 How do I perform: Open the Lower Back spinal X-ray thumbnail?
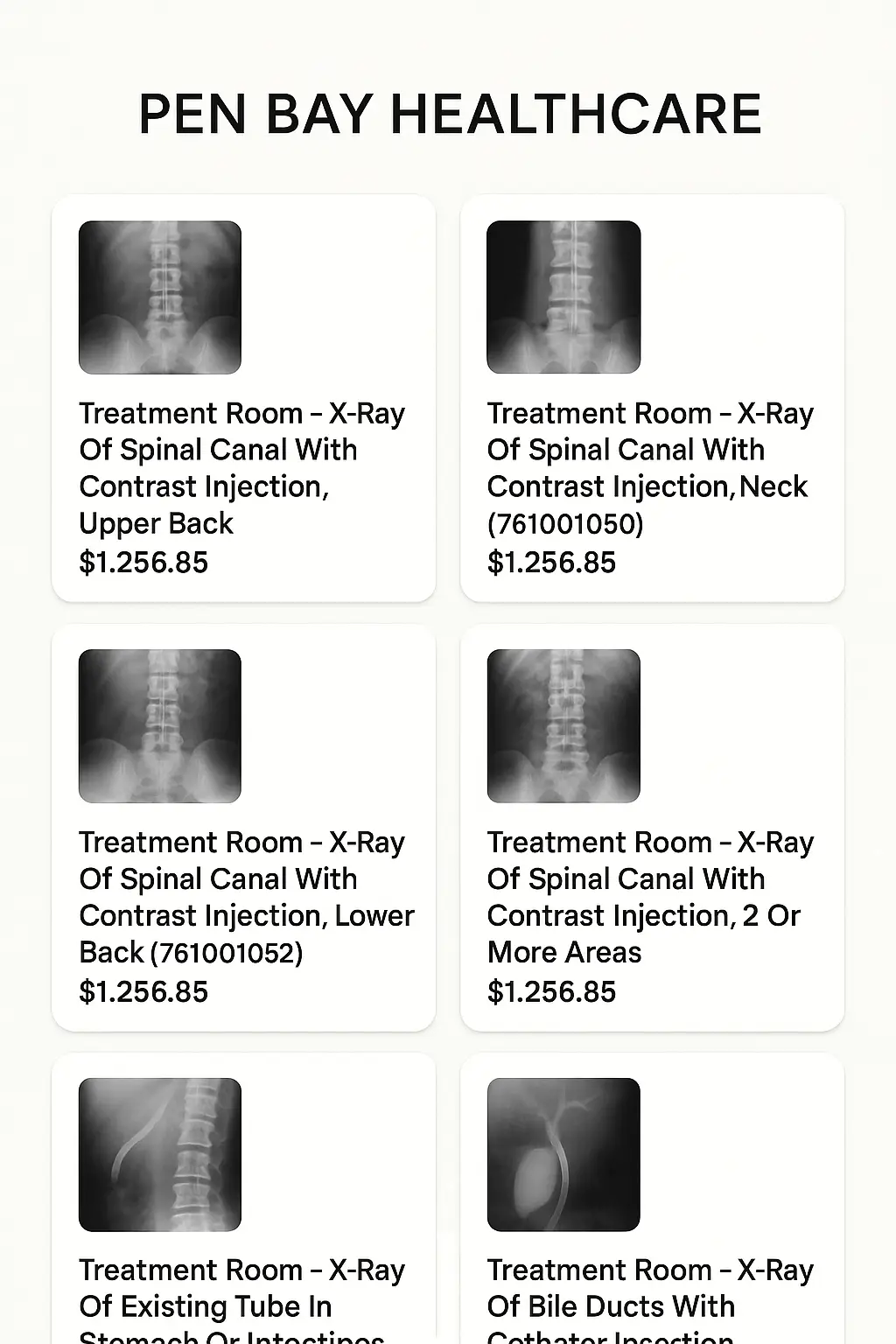tap(160, 726)
